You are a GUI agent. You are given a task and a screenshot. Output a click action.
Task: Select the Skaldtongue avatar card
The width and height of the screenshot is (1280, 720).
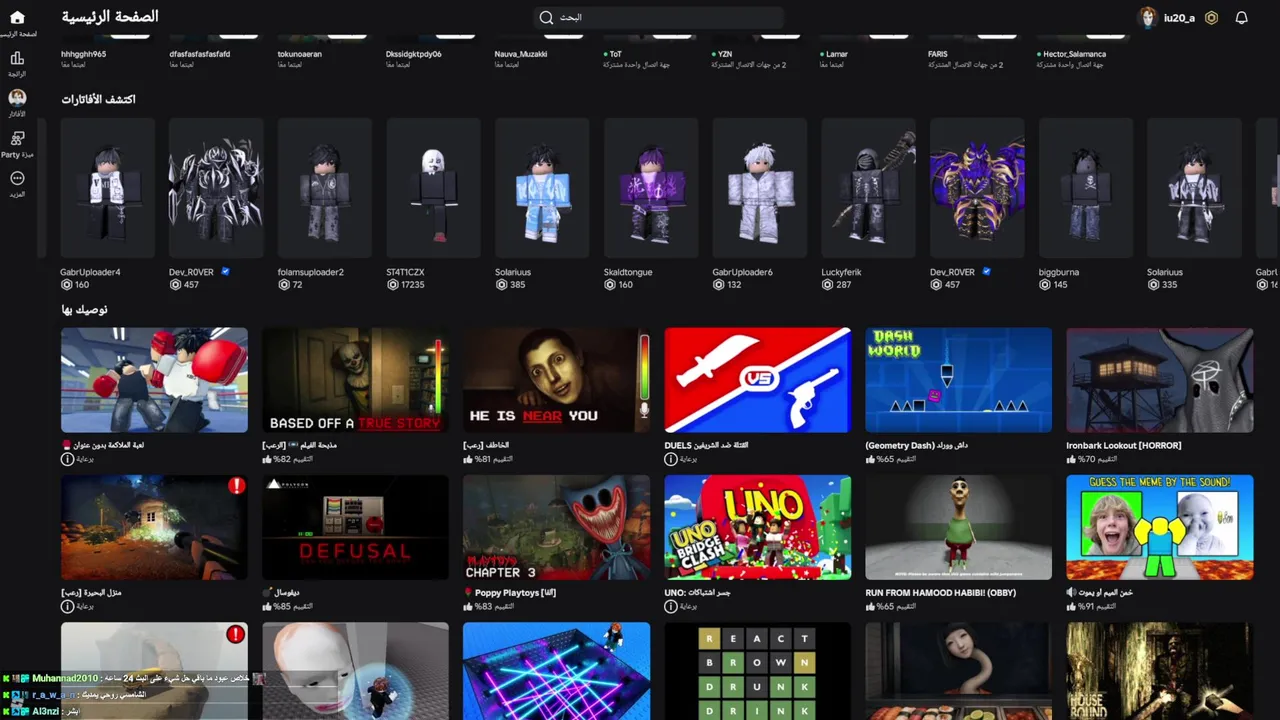click(651, 189)
